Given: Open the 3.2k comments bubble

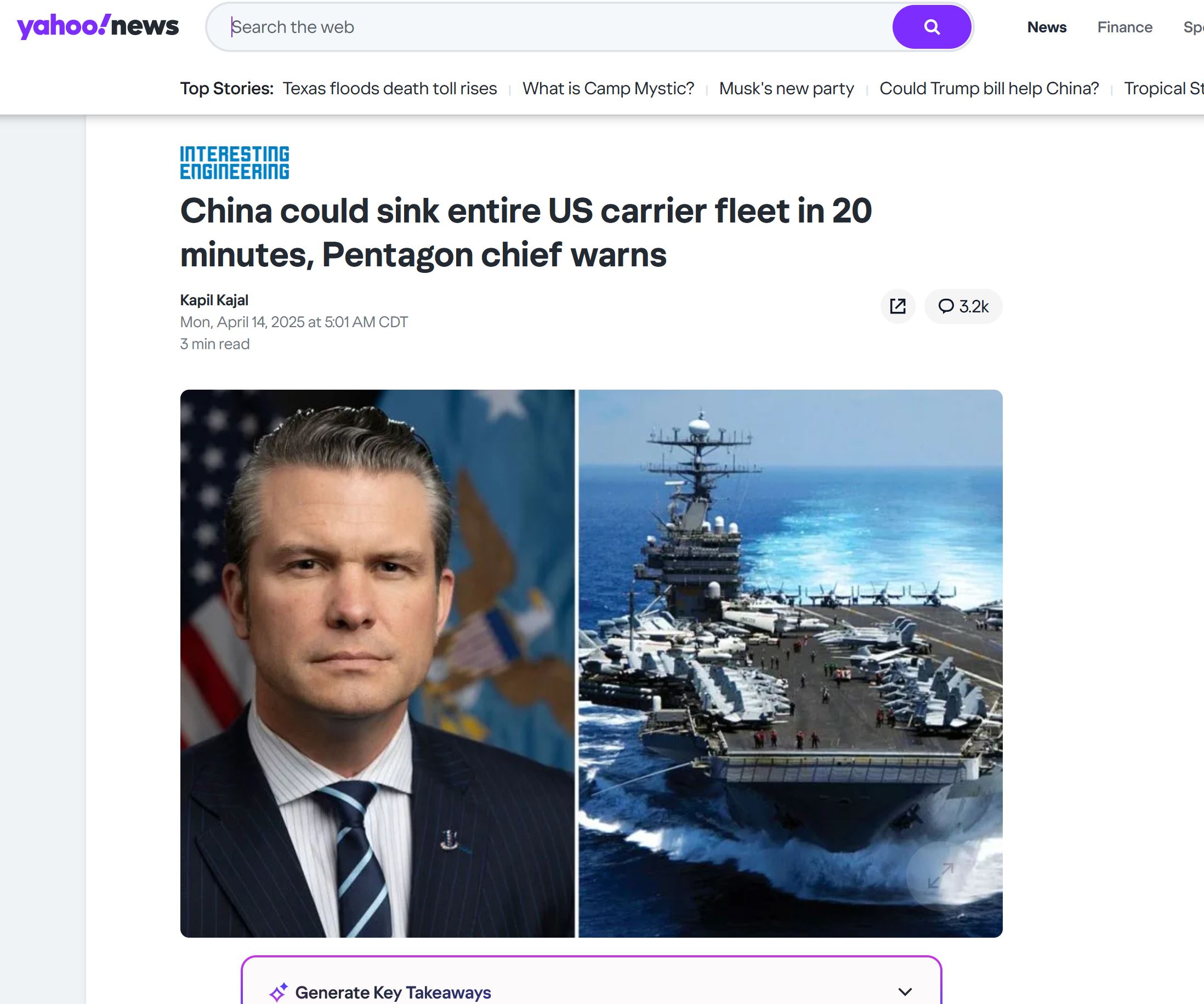Looking at the screenshot, I should pos(963,306).
